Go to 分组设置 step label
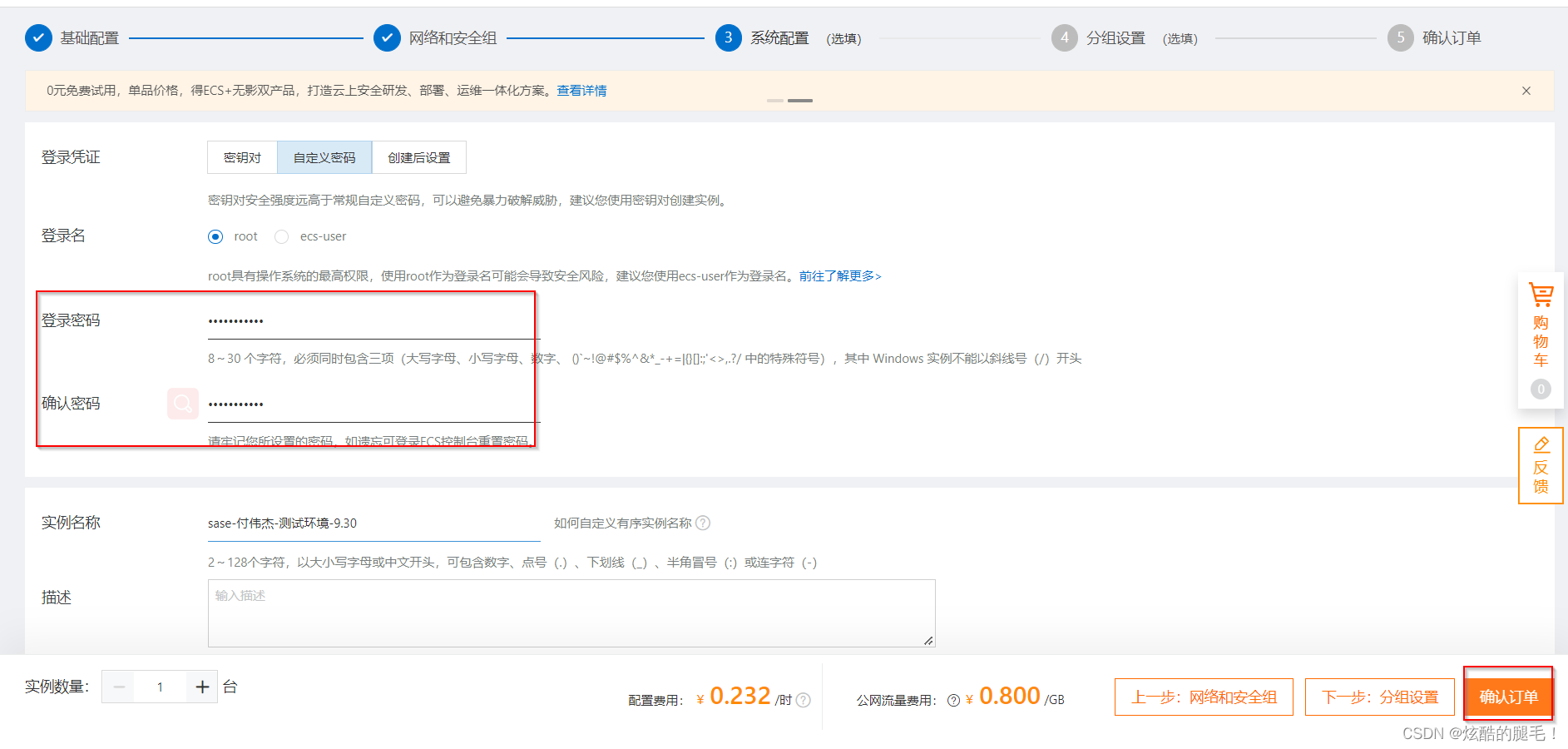The height and width of the screenshot is (749, 1568). [x=1115, y=38]
